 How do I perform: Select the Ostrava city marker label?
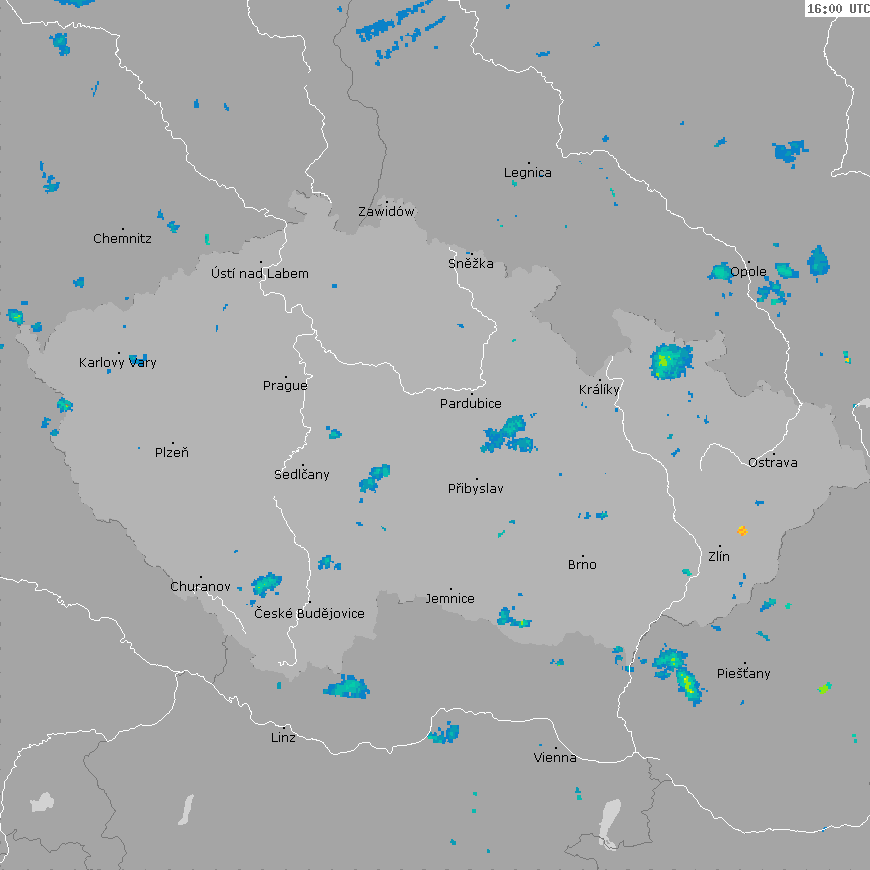773,463
